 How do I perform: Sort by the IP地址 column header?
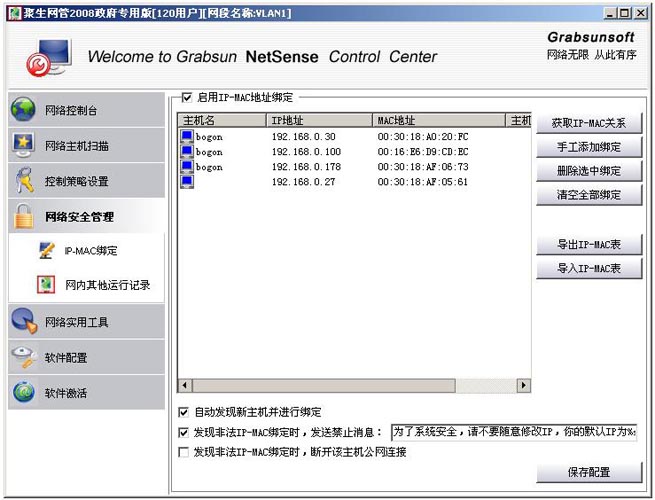(x=319, y=120)
